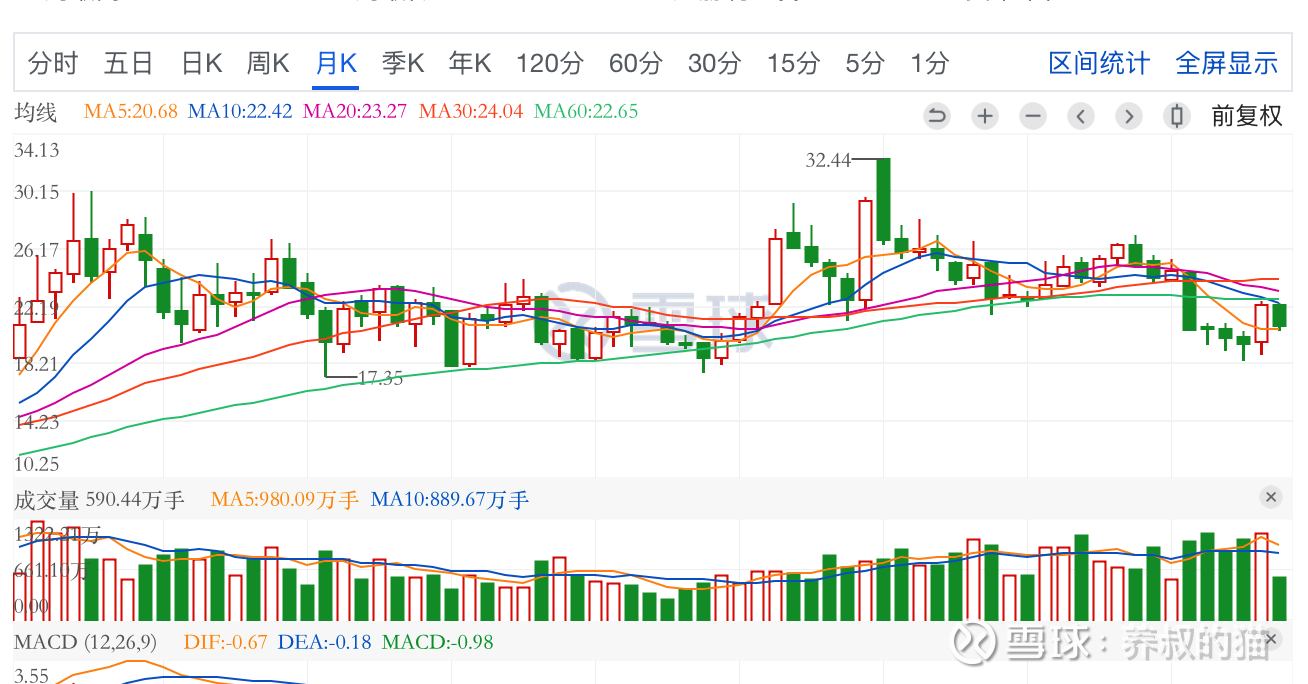Click the 17.35 low price marker
The width and height of the screenshot is (1308, 684).
(380, 378)
